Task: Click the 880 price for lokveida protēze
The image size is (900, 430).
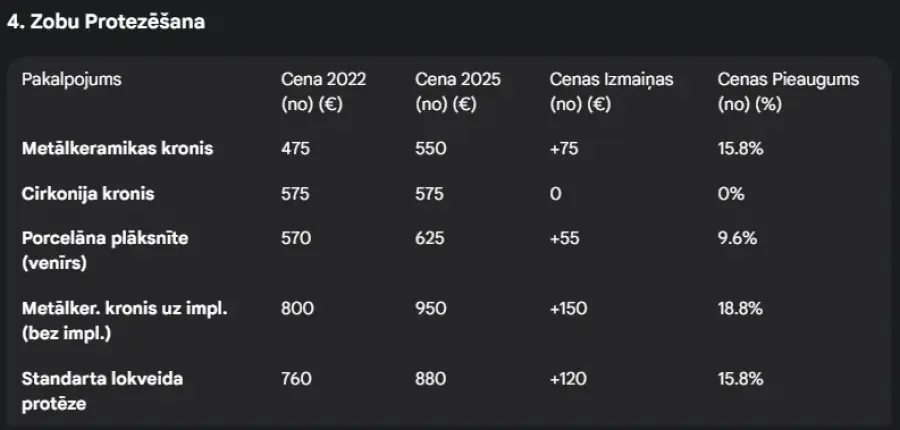Action: pos(430,379)
